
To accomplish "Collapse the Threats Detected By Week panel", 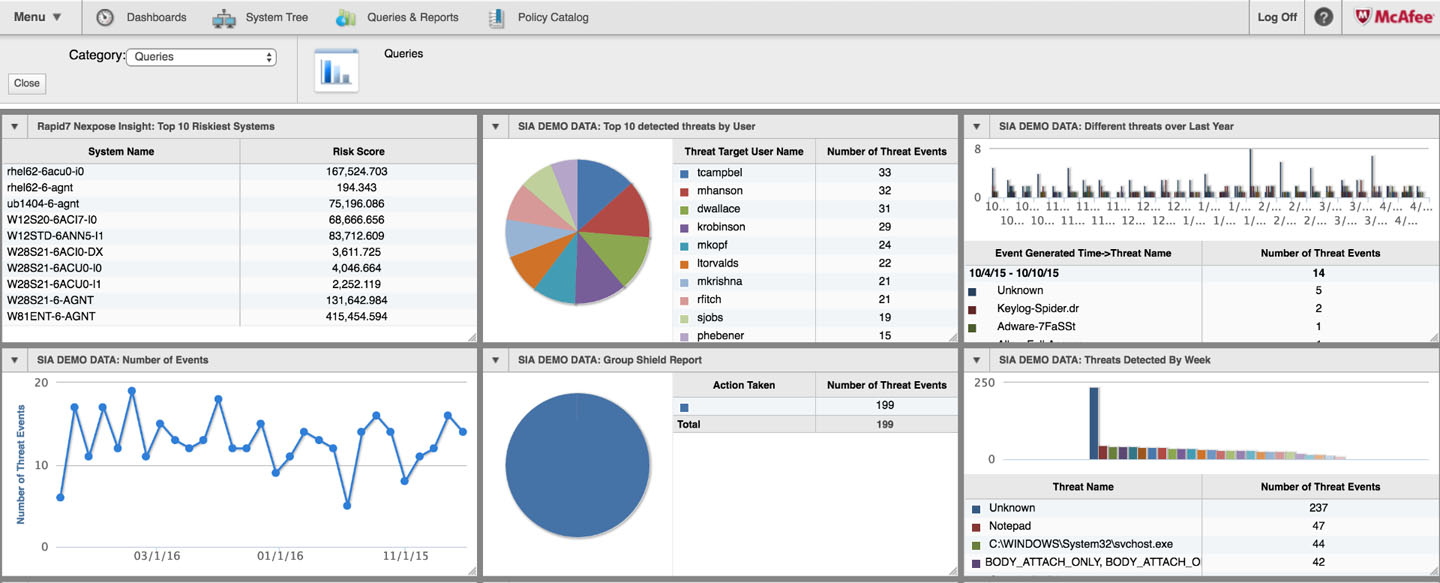I will click(977, 360).
